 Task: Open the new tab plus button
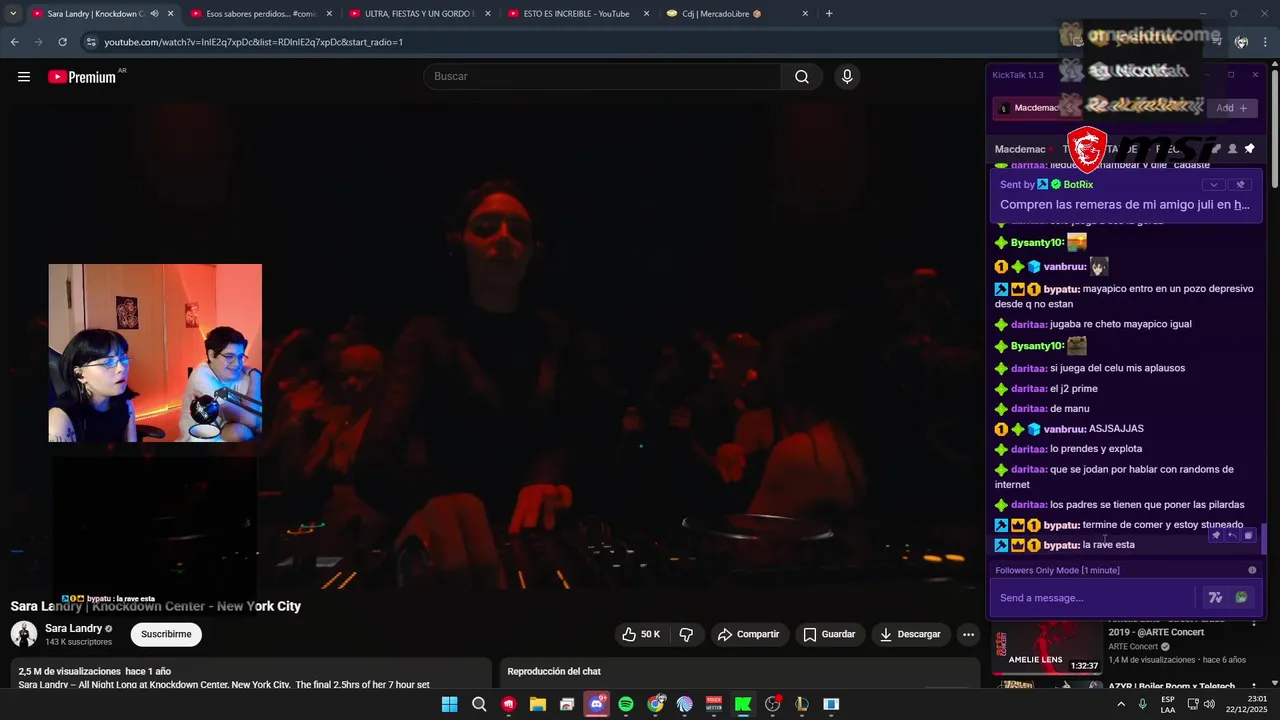click(x=829, y=14)
